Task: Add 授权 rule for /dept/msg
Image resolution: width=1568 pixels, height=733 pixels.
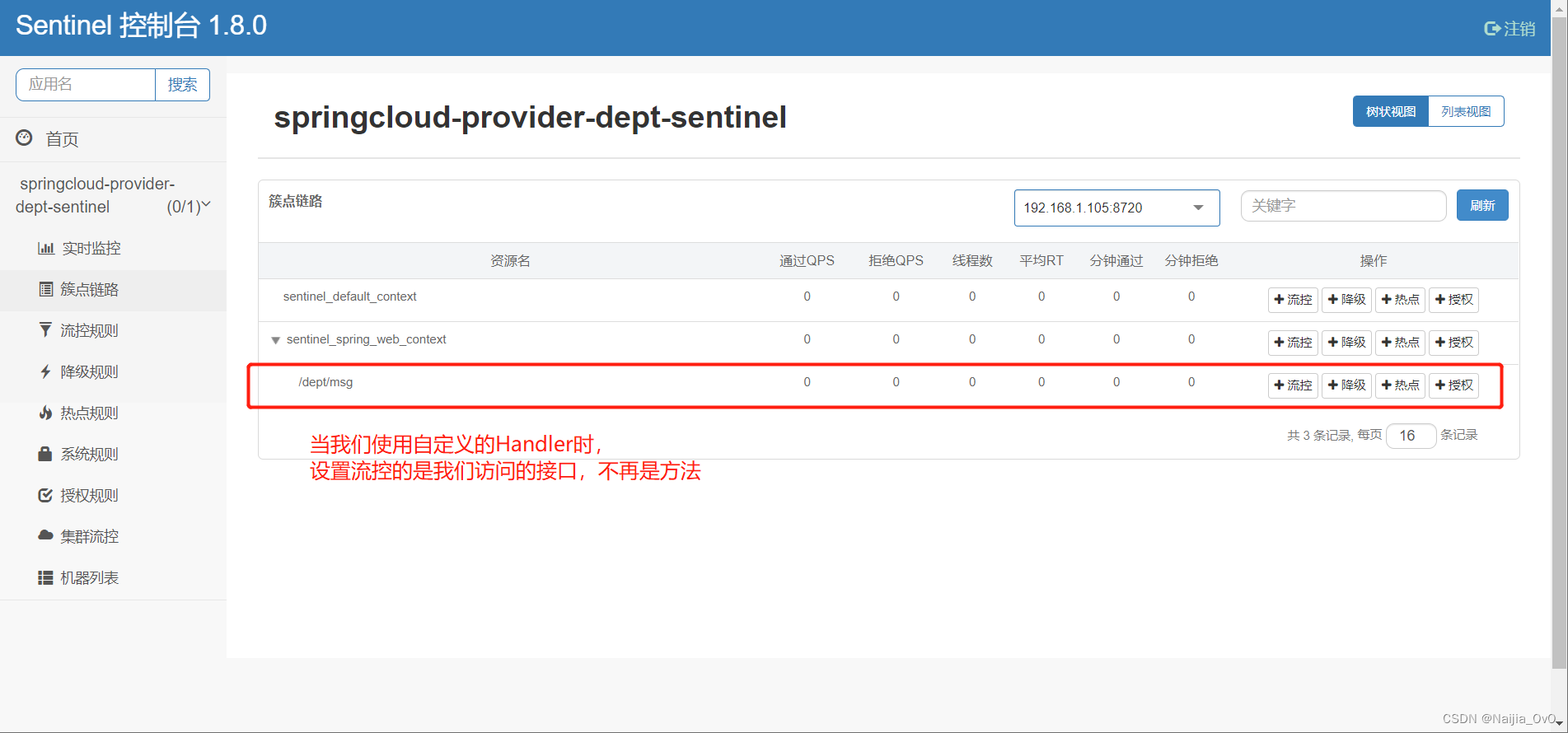Action: [x=1453, y=385]
